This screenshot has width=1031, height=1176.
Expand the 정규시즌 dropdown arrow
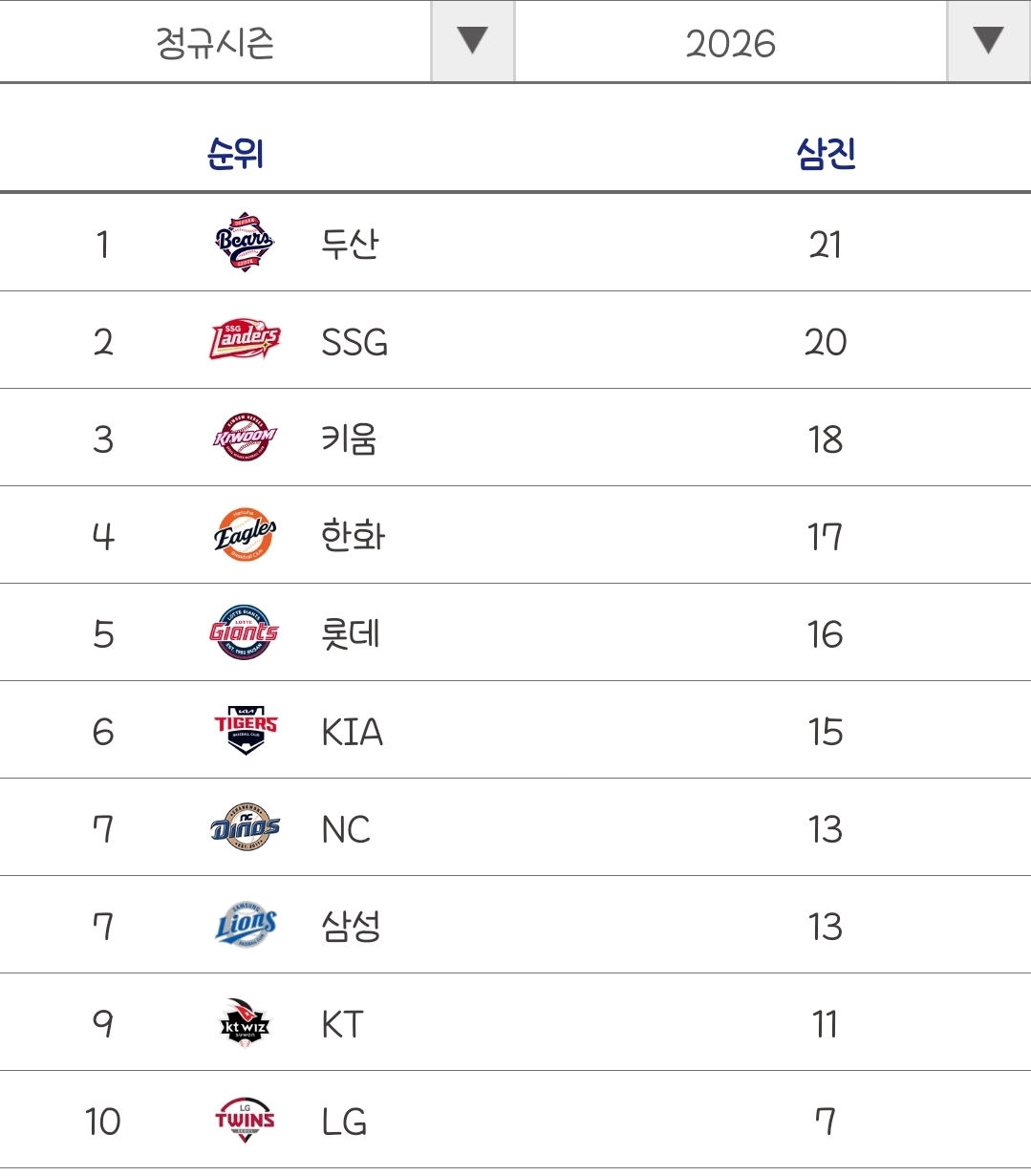(x=472, y=41)
